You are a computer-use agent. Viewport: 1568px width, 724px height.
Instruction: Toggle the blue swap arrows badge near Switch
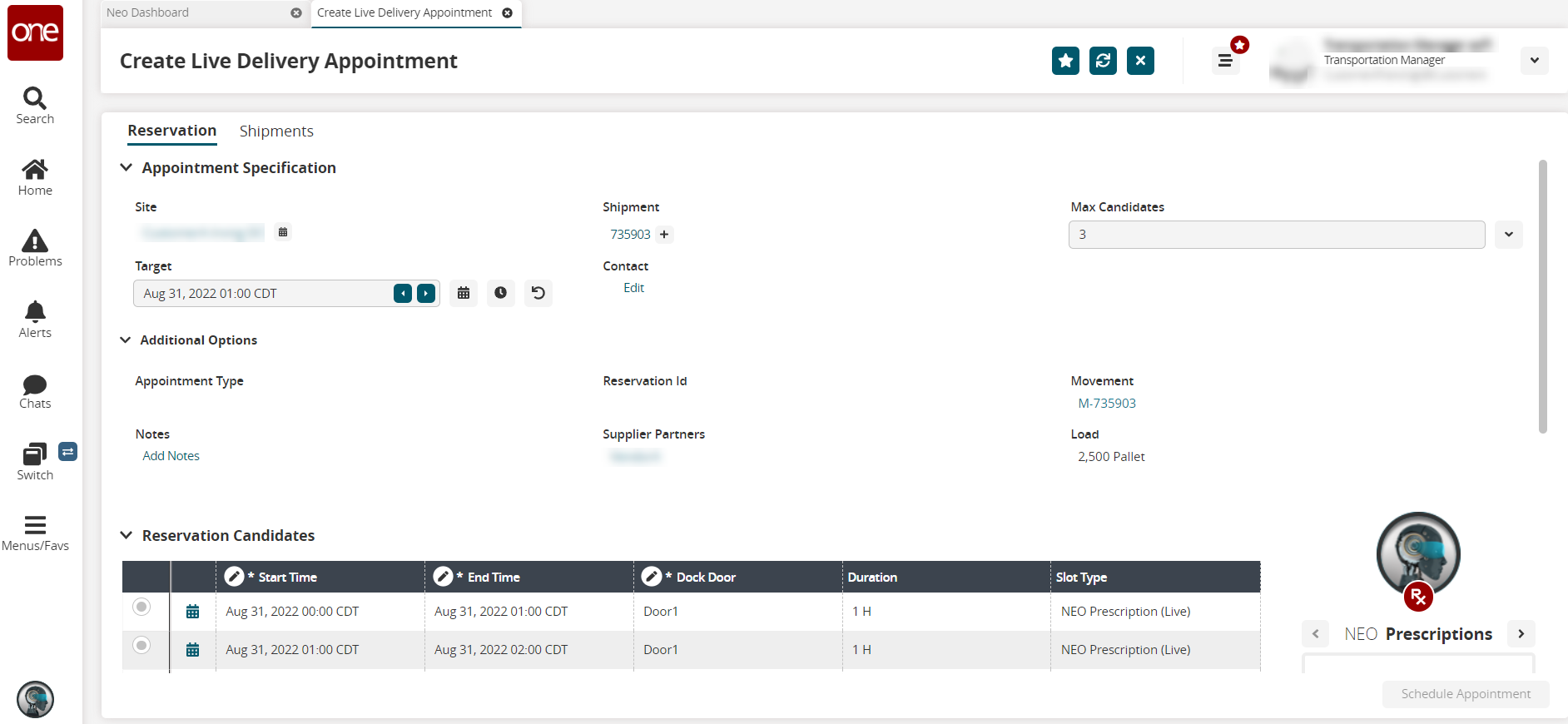point(68,451)
